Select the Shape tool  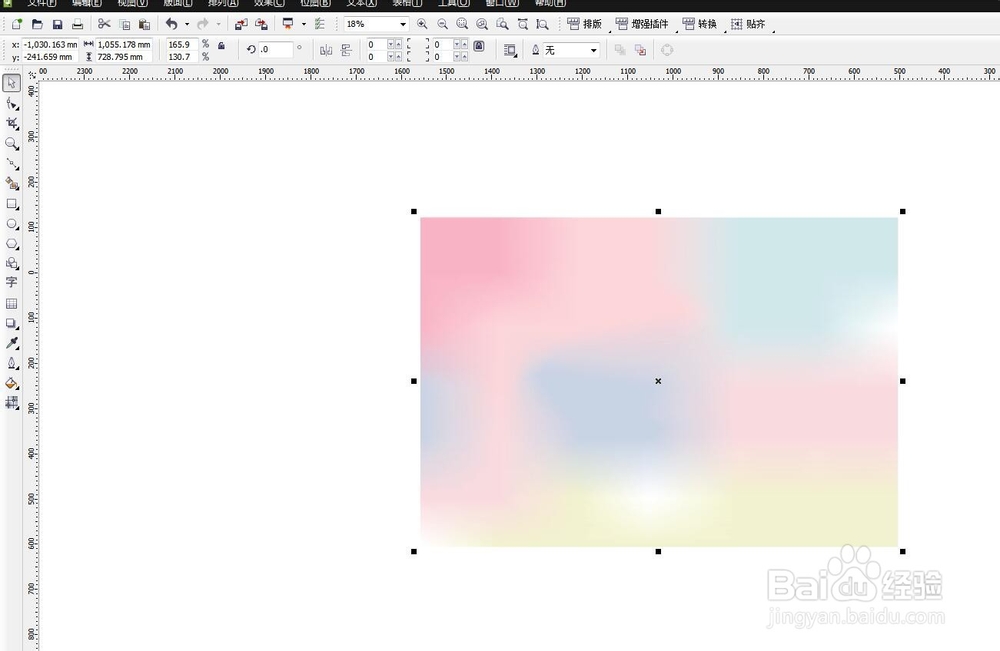(11, 104)
